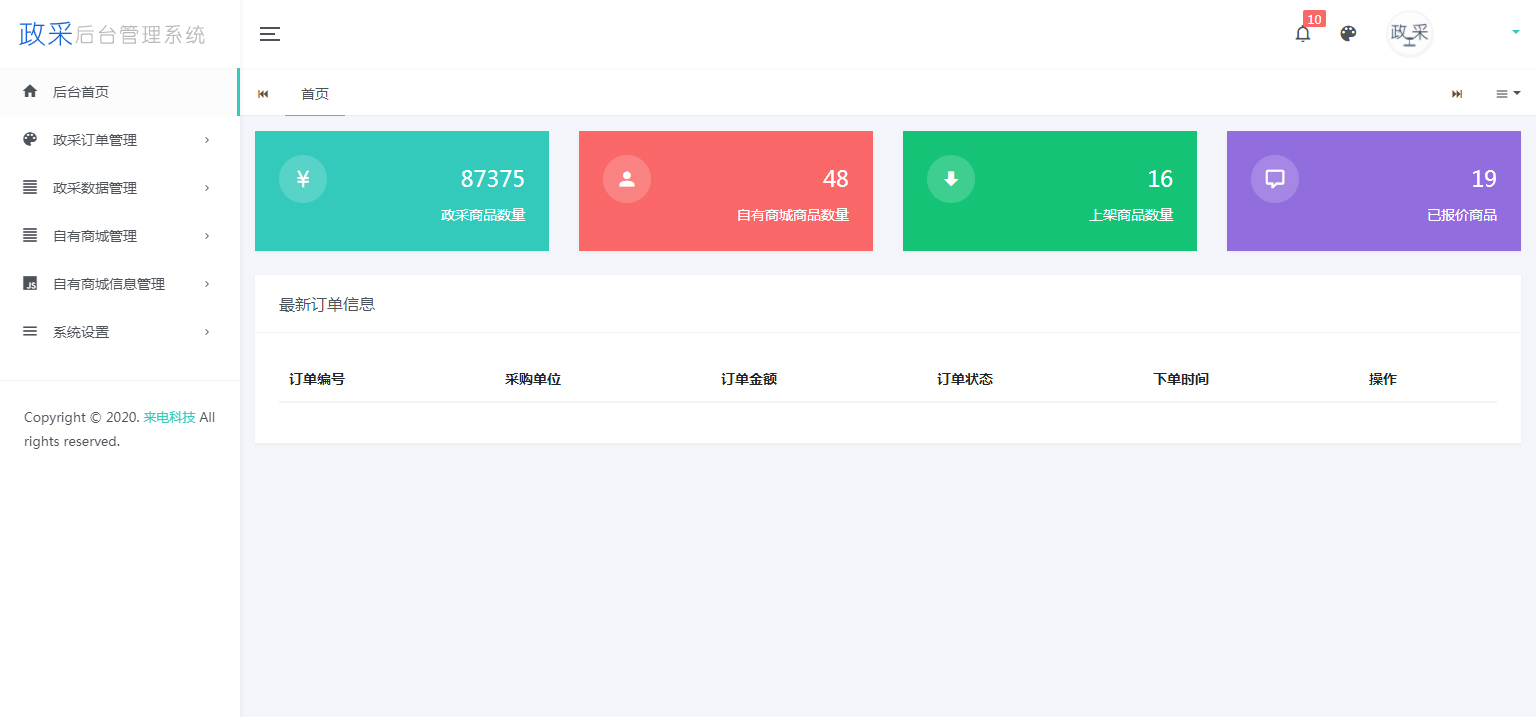Click the 操作 column header
Image resolution: width=1536 pixels, height=717 pixels.
(x=1383, y=379)
